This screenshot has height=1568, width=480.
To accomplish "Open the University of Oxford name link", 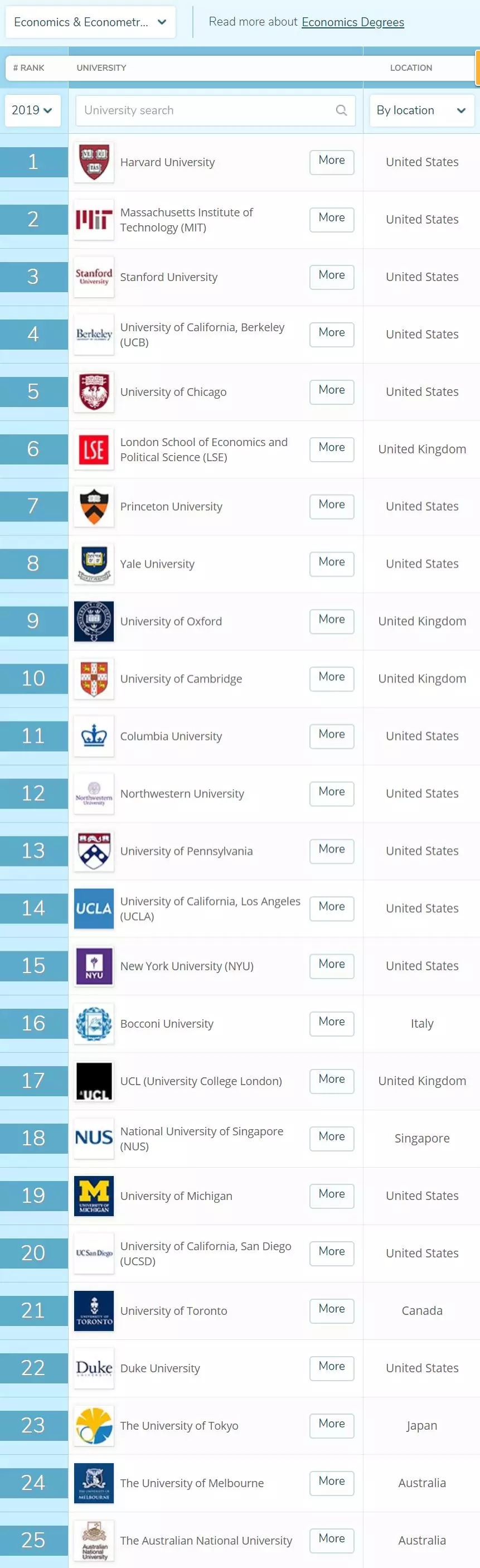I will (x=171, y=622).
